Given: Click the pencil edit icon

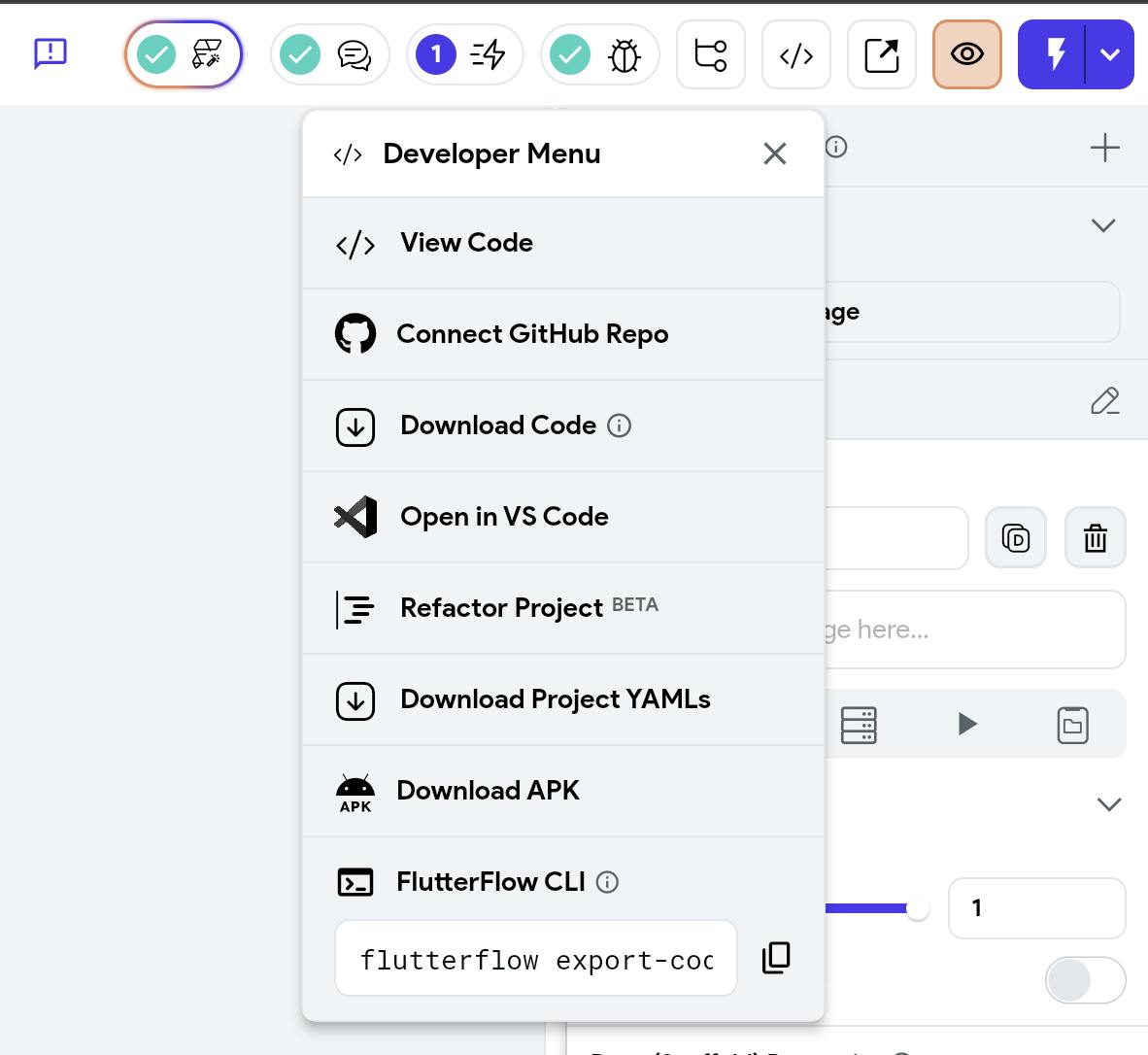Looking at the screenshot, I should (x=1105, y=401).
